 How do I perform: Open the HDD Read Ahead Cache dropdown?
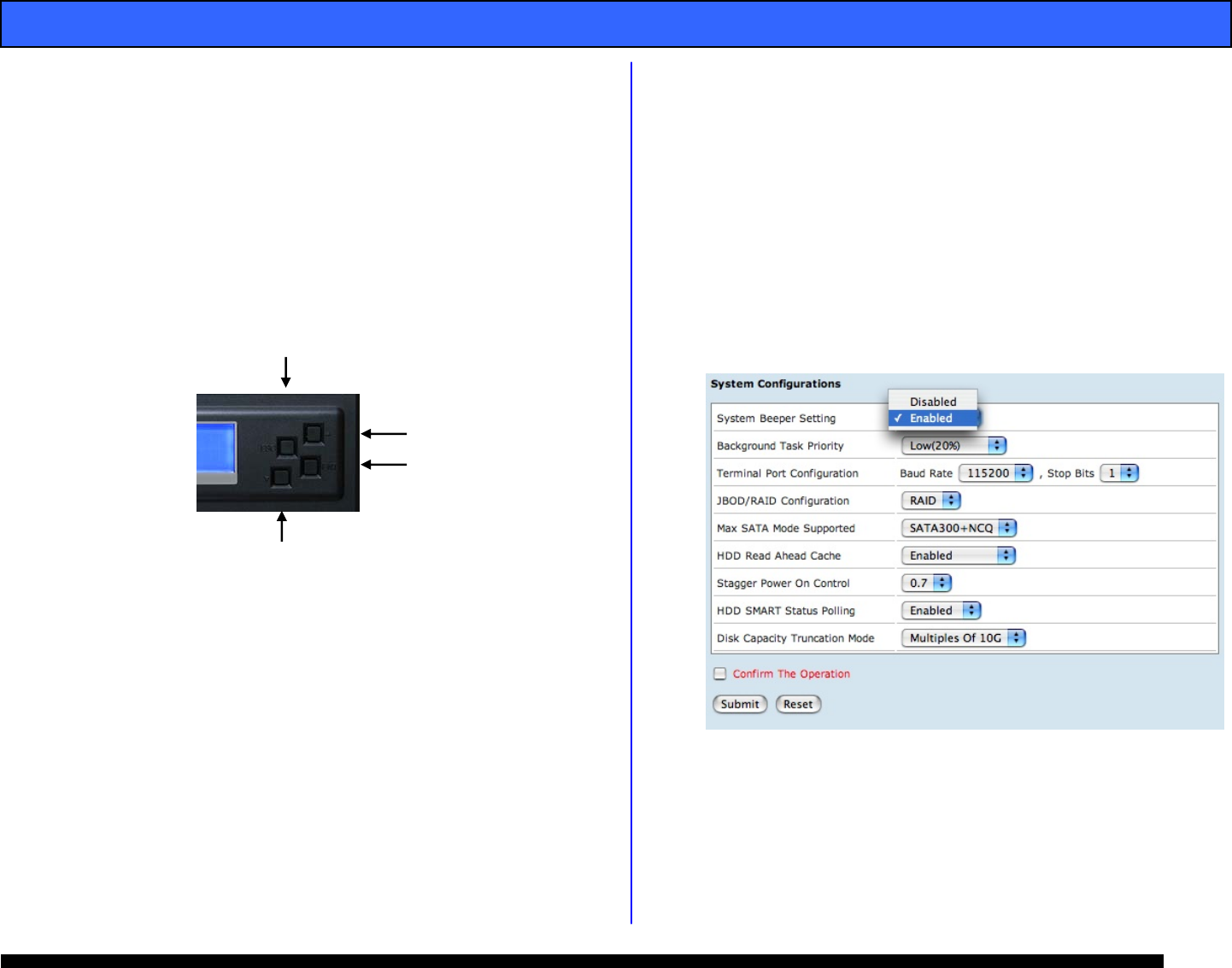tap(958, 555)
